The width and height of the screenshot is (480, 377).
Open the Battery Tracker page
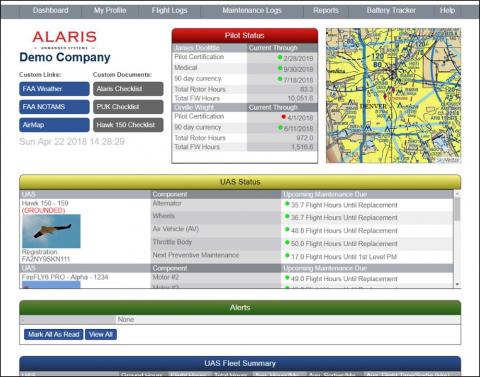[391, 10]
